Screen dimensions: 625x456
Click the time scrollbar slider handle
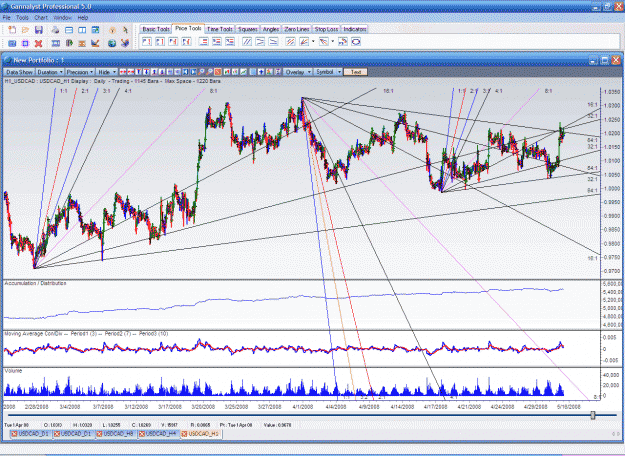tap(593, 415)
